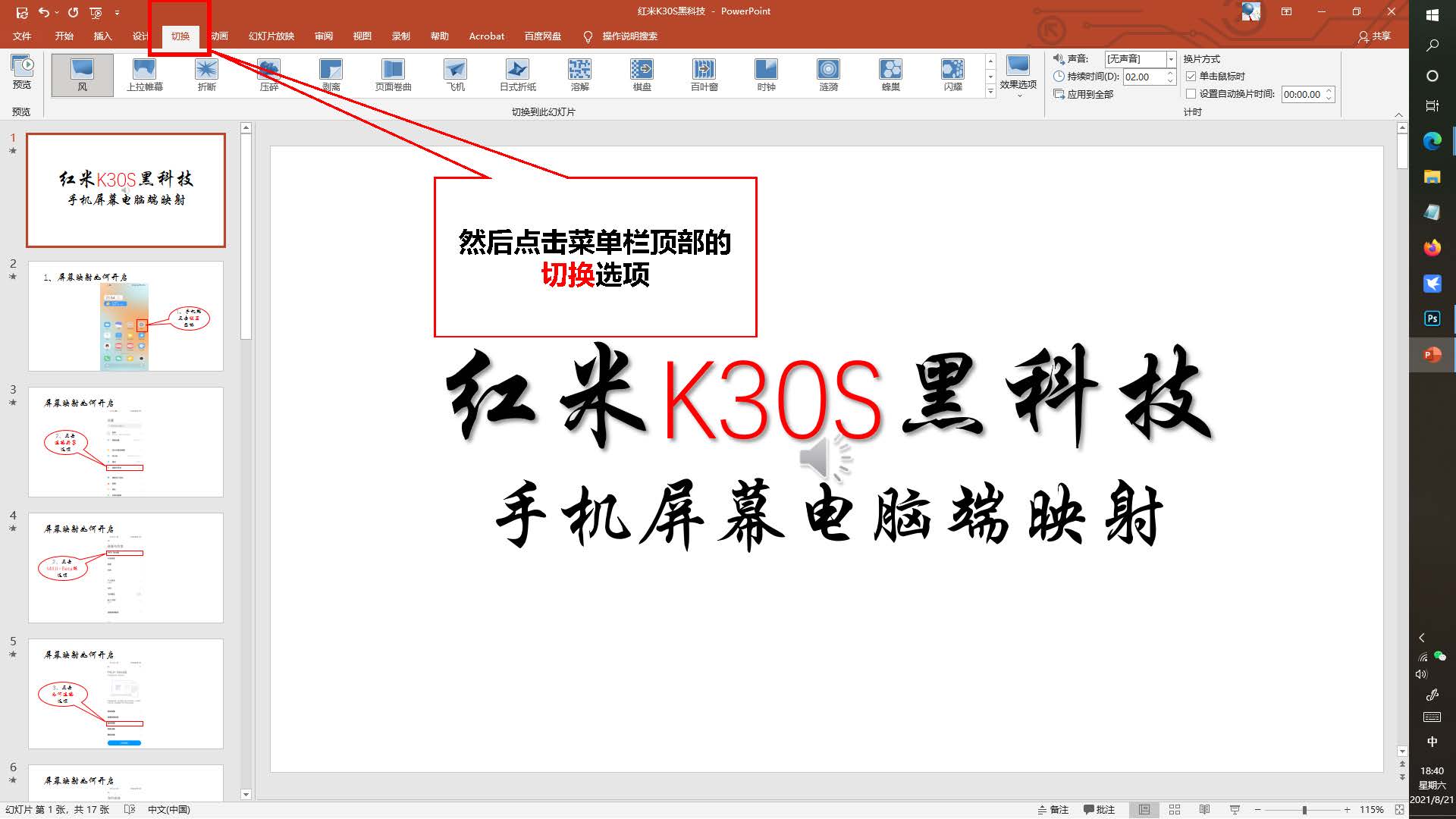Select the 棋盘 transition
Screen dimensions: 1456x819
point(642,75)
